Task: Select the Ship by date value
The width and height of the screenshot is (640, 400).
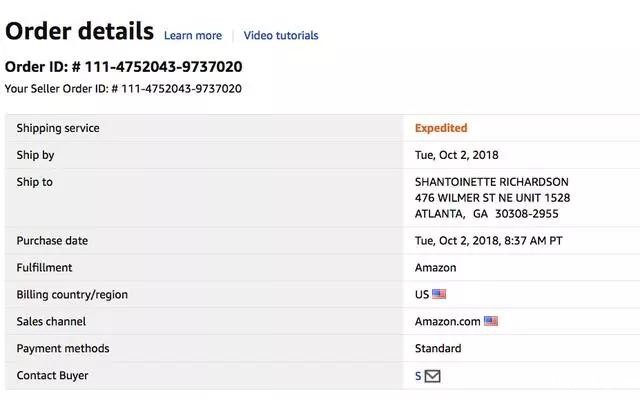Action: pyautogui.click(x=456, y=155)
